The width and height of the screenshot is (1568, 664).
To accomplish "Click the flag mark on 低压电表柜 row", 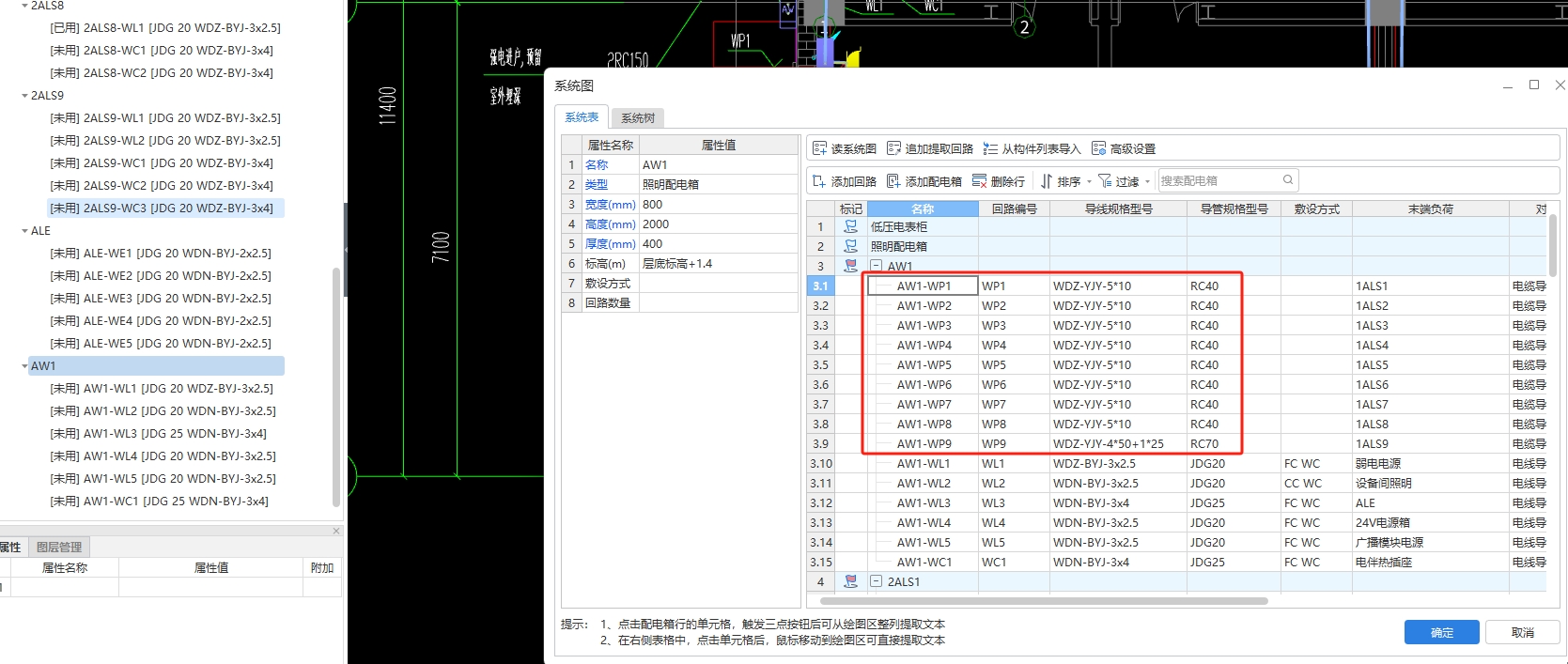I will (850, 226).
